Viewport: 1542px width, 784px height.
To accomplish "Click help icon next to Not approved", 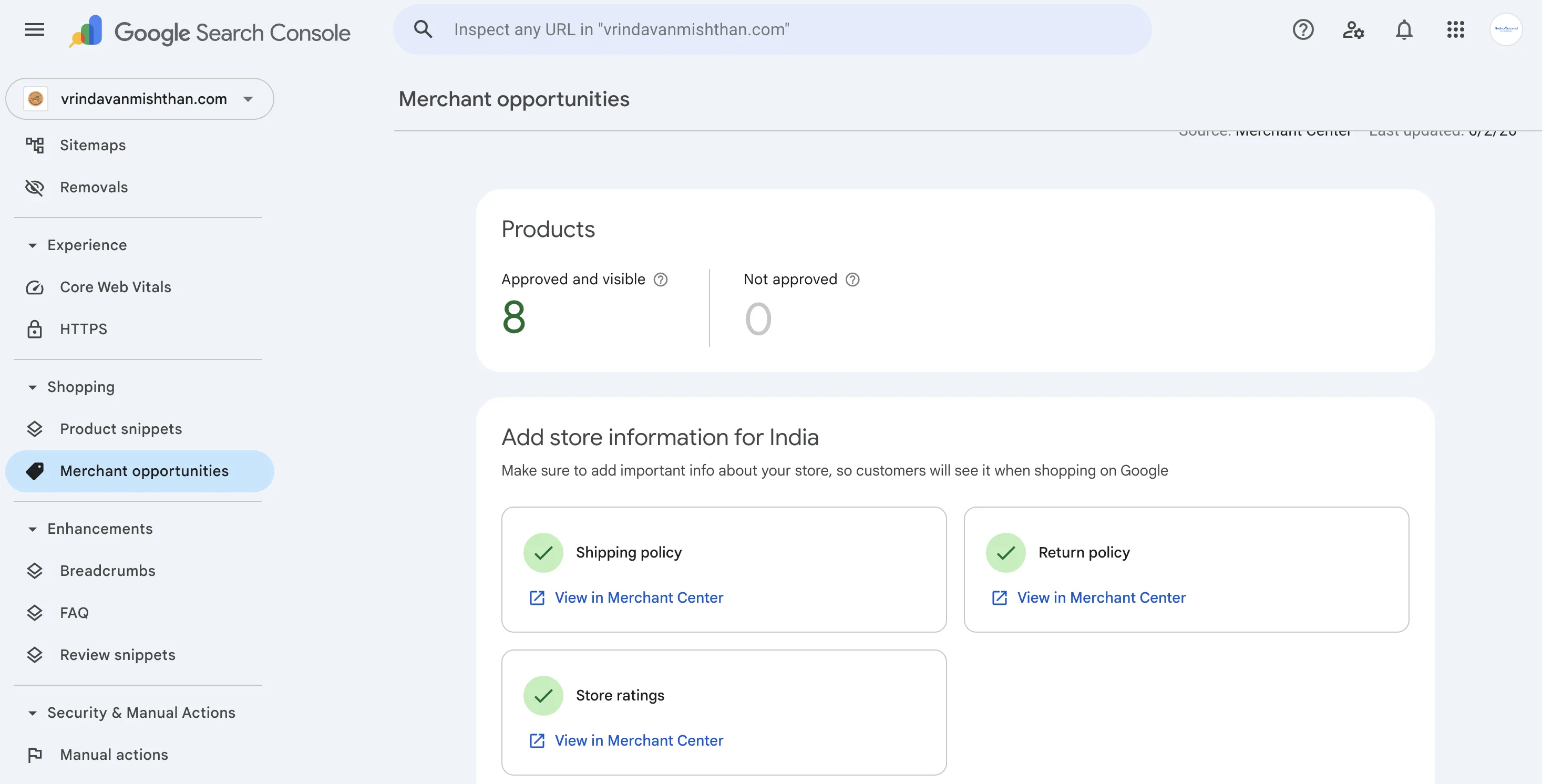I will (852, 280).
